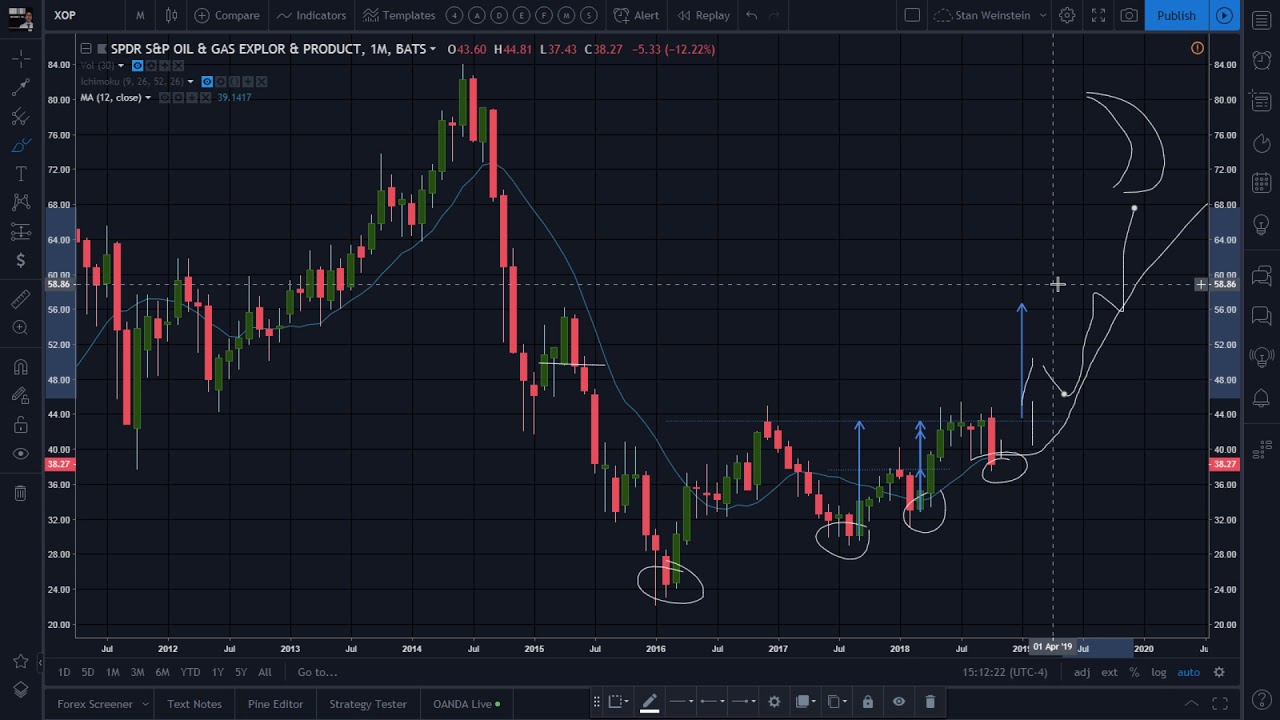Open the M timeframe interval selector
1280x720 pixels.
click(140, 15)
